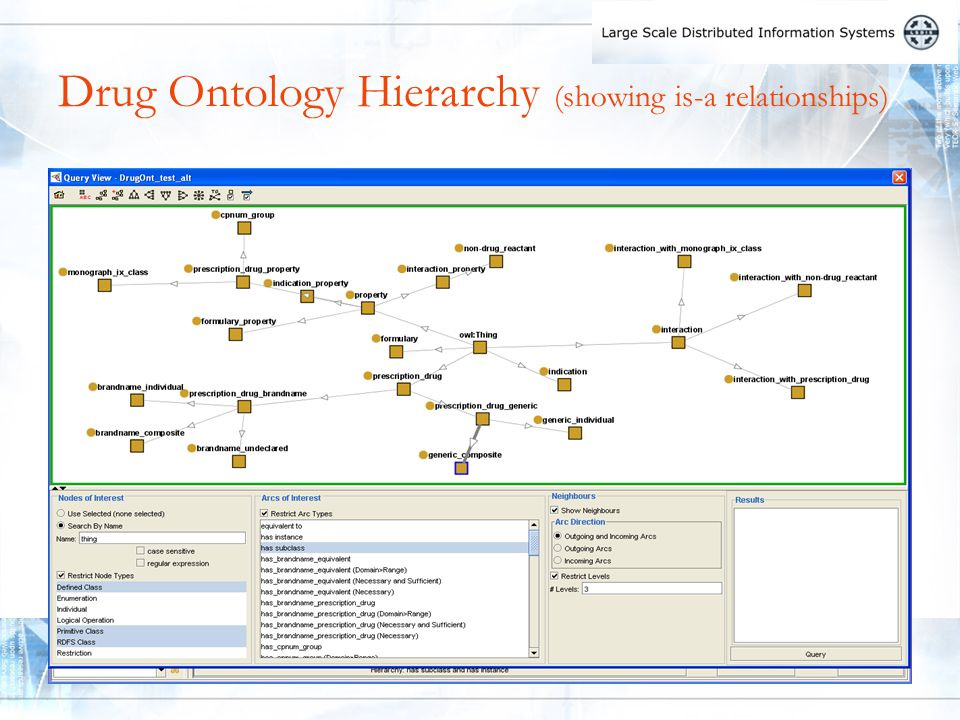This screenshot has width=960, height=720.
Task: Select Outgoing and Incoming Arcs radio
Action: coord(558,536)
